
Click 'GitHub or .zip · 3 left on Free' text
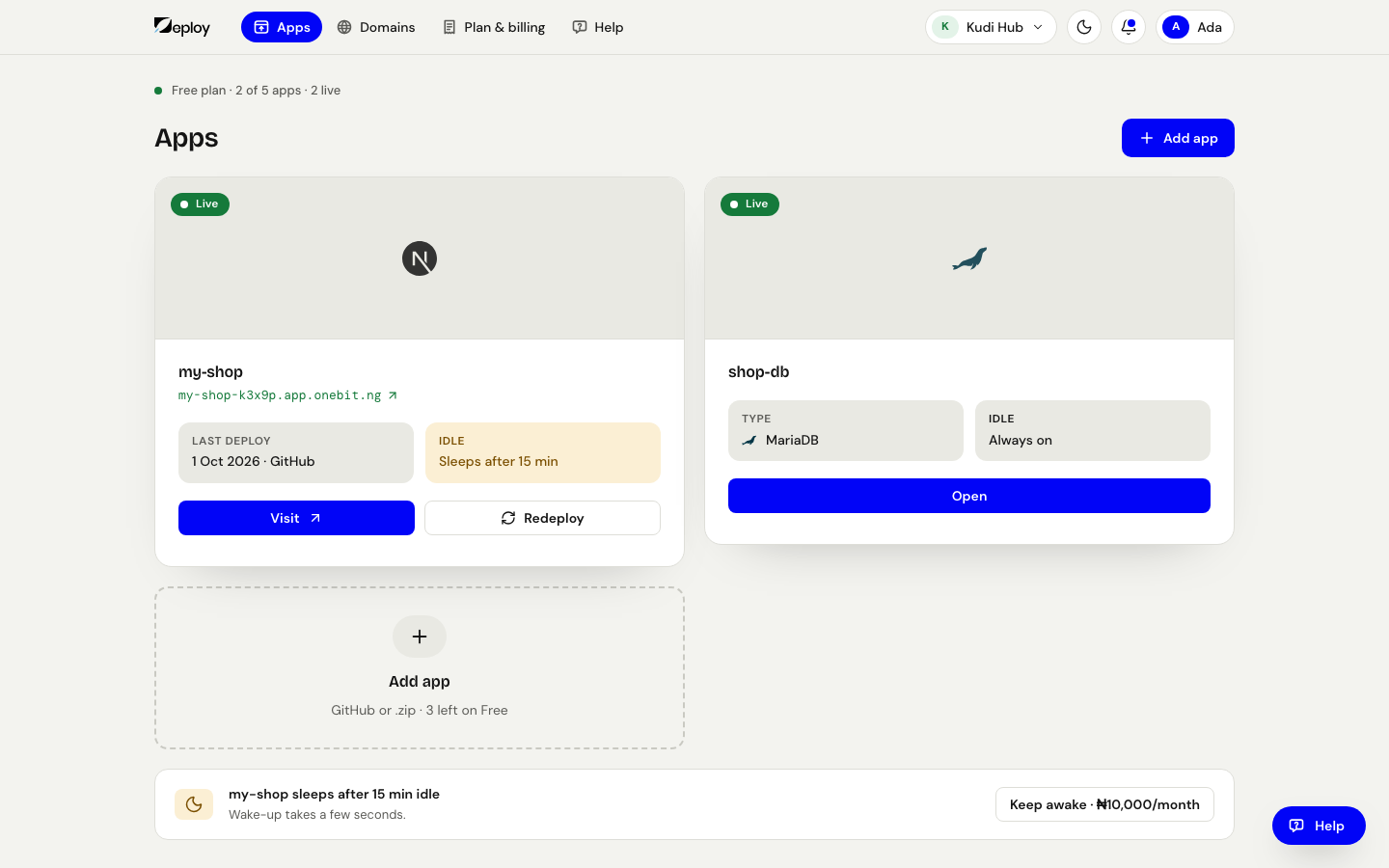(420, 710)
